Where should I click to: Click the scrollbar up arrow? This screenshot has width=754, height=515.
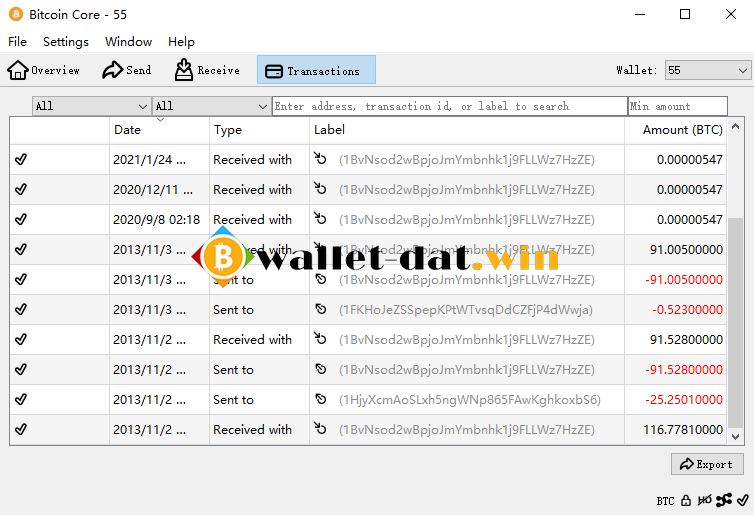[735, 126]
